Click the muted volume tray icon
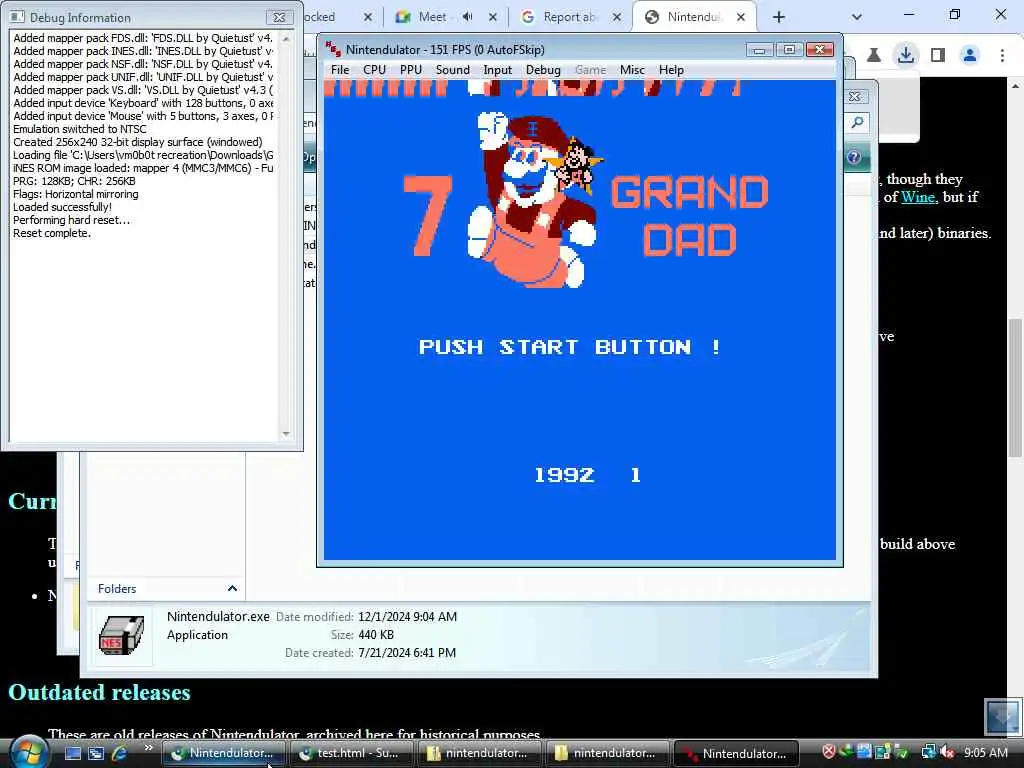 (947, 752)
